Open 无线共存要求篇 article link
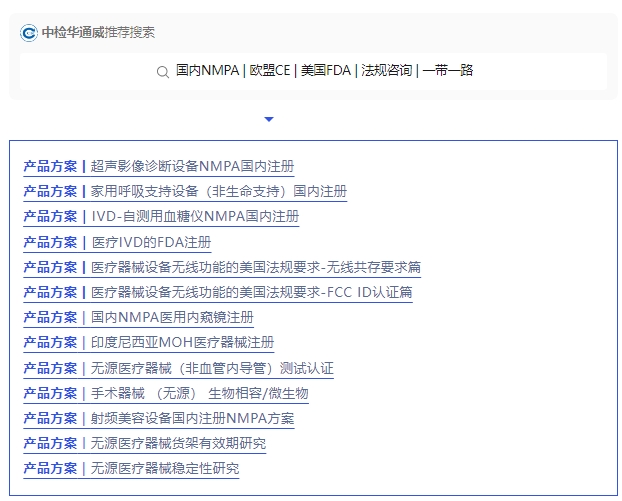The image size is (622, 501). pyautogui.click(x=255, y=267)
